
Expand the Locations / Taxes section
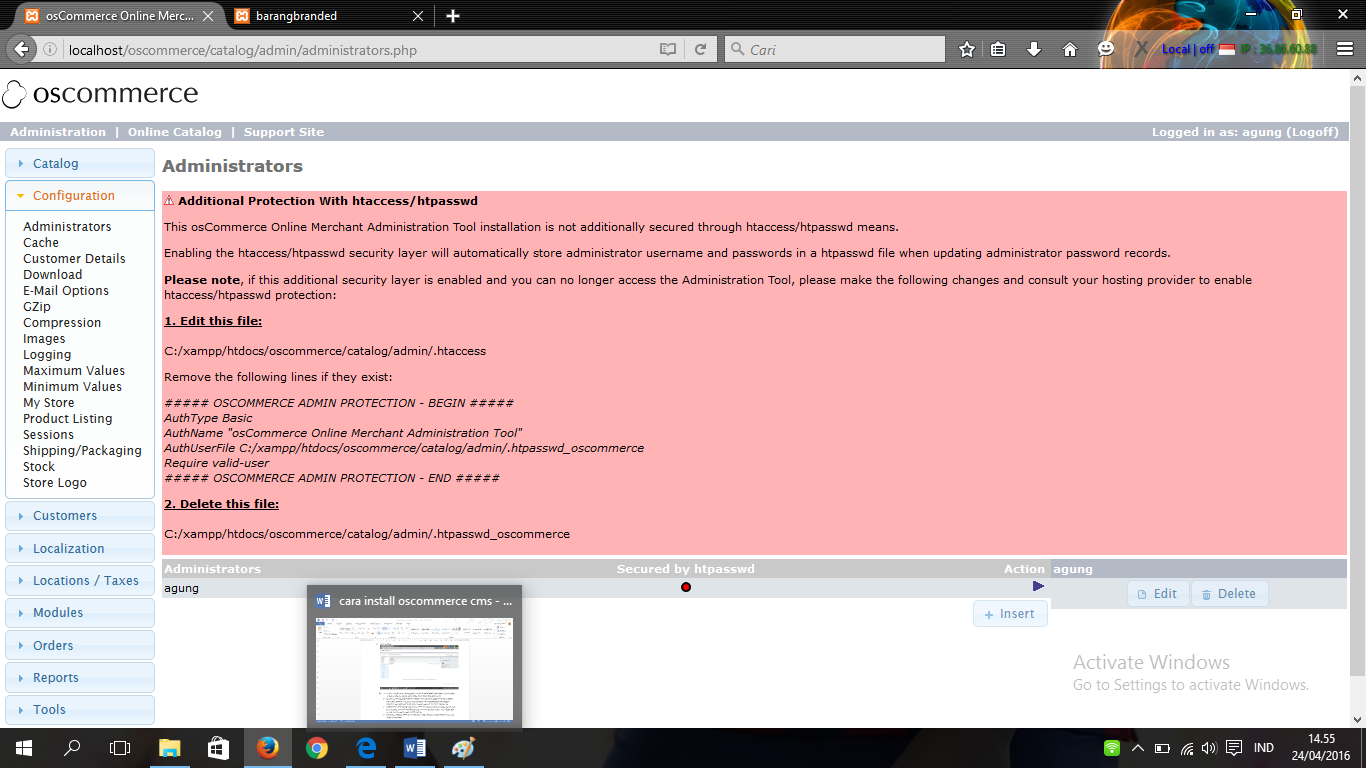(x=80, y=580)
